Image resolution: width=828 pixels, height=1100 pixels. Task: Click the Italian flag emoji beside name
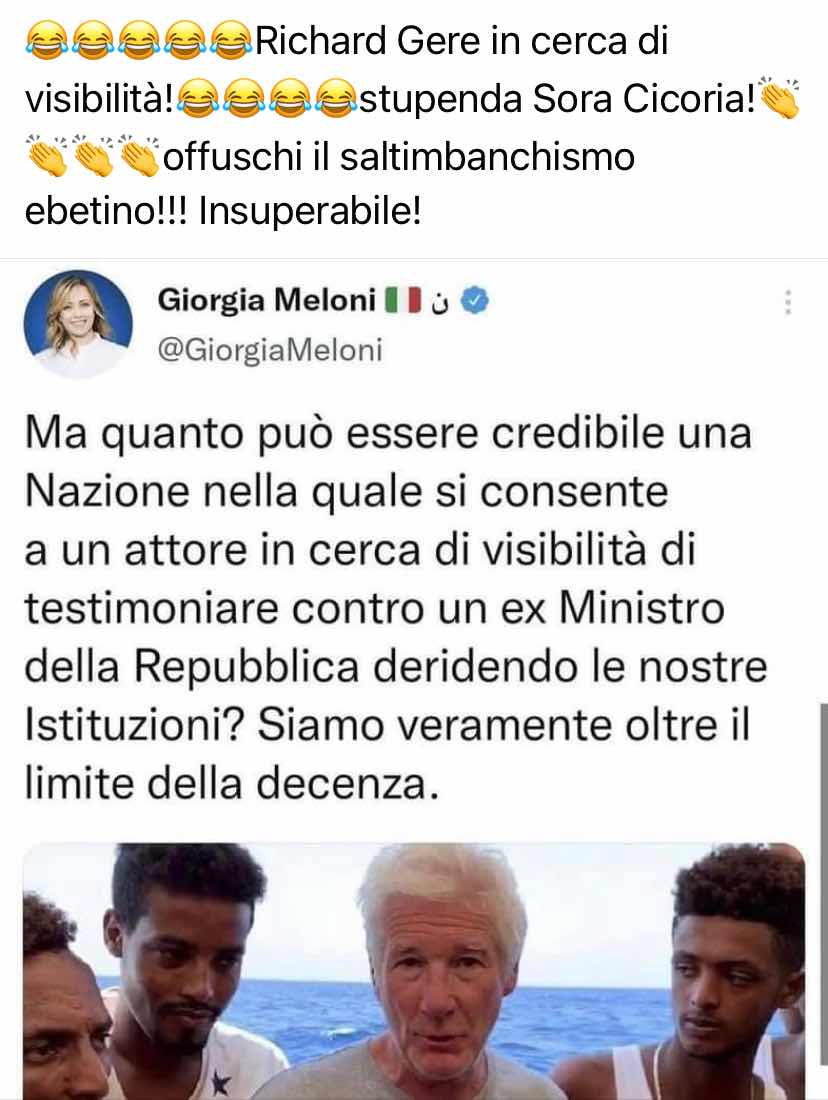click(402, 300)
